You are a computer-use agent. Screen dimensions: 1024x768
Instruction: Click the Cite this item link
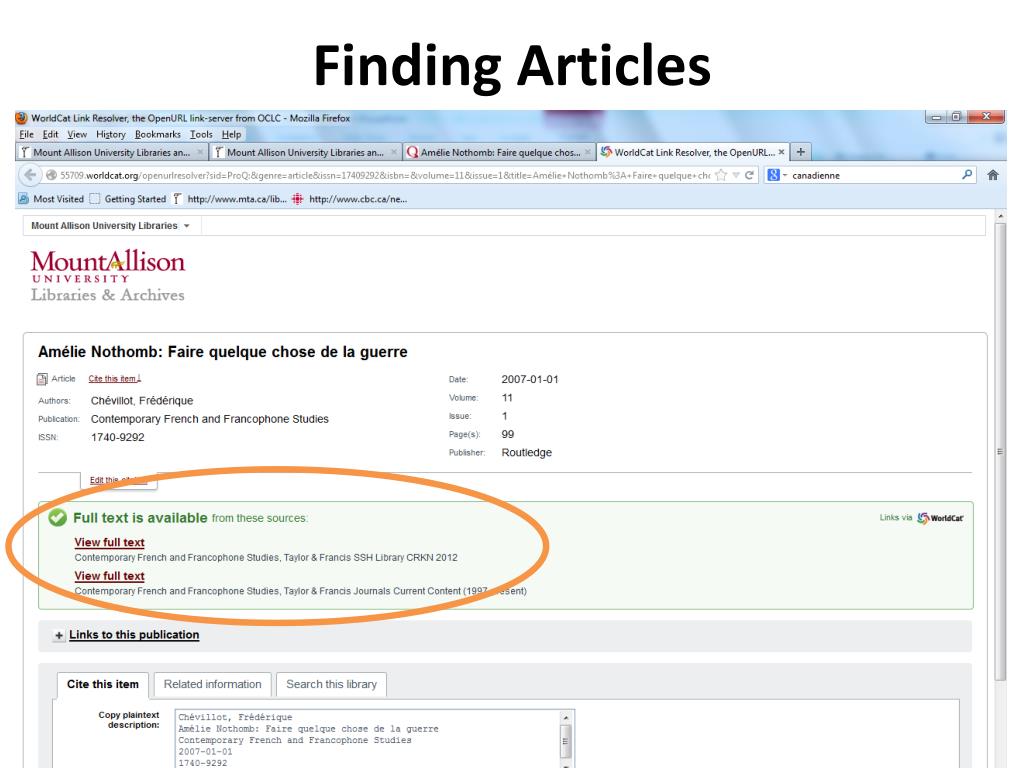click(x=114, y=379)
